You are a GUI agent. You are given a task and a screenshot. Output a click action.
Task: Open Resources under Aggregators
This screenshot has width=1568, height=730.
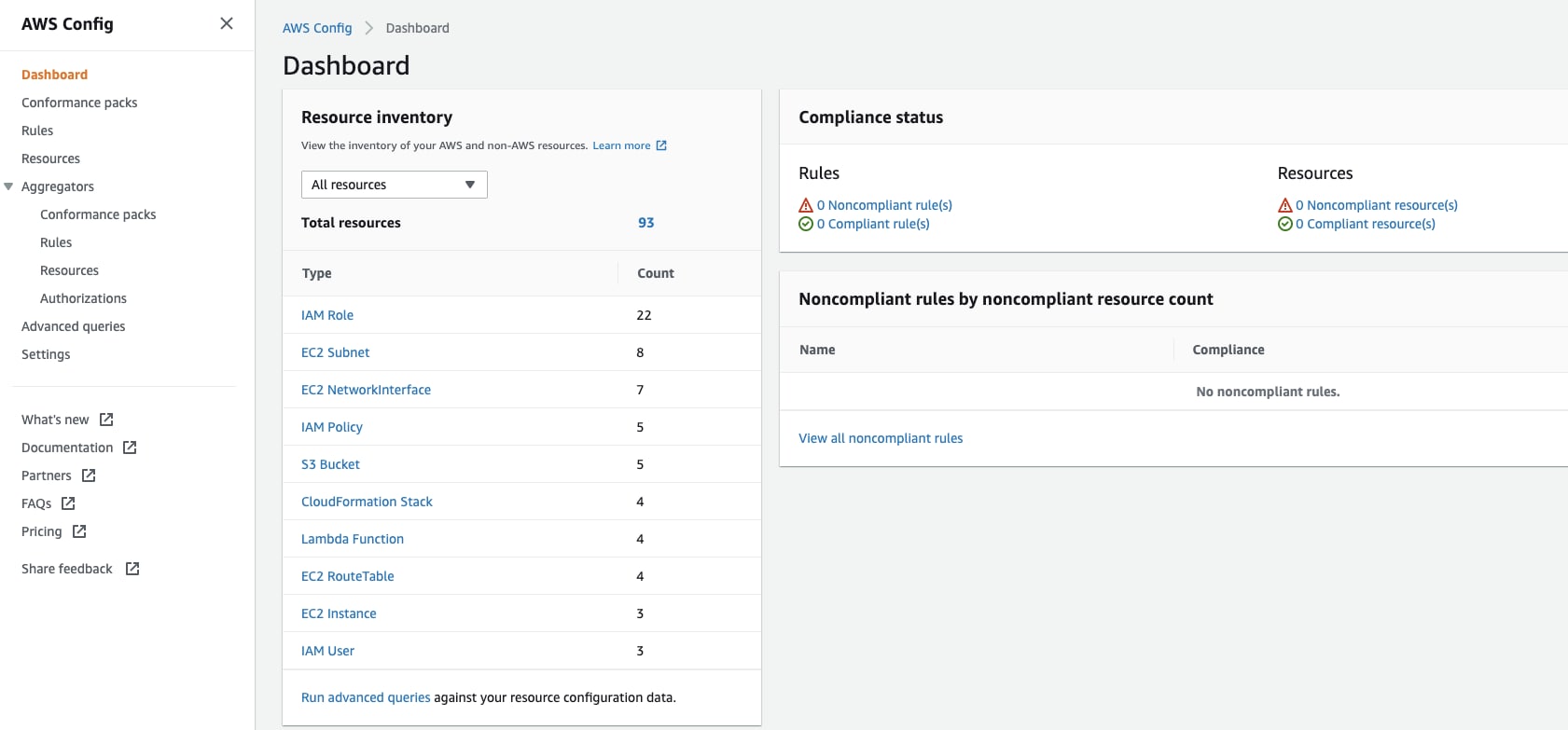coord(69,270)
